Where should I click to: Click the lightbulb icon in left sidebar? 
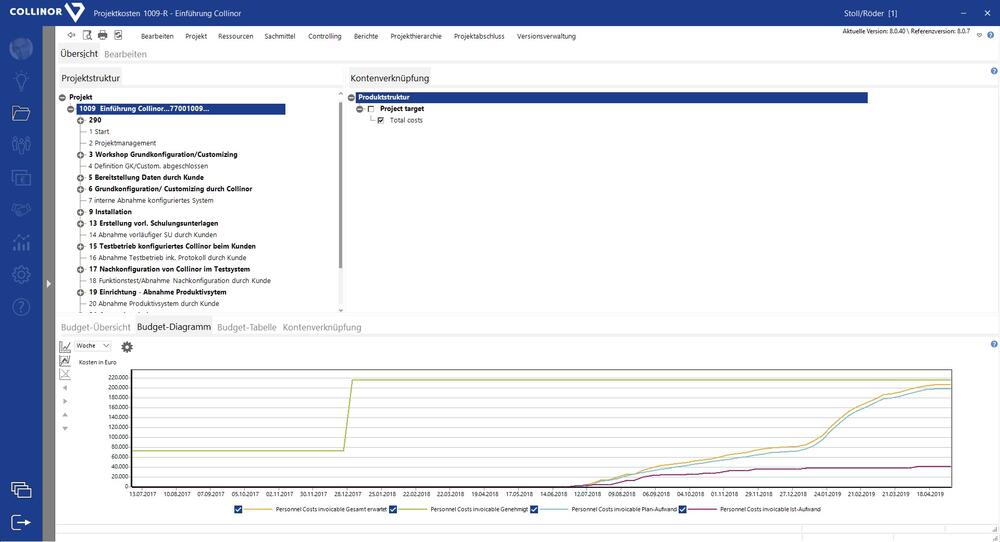pyautogui.click(x=21, y=81)
